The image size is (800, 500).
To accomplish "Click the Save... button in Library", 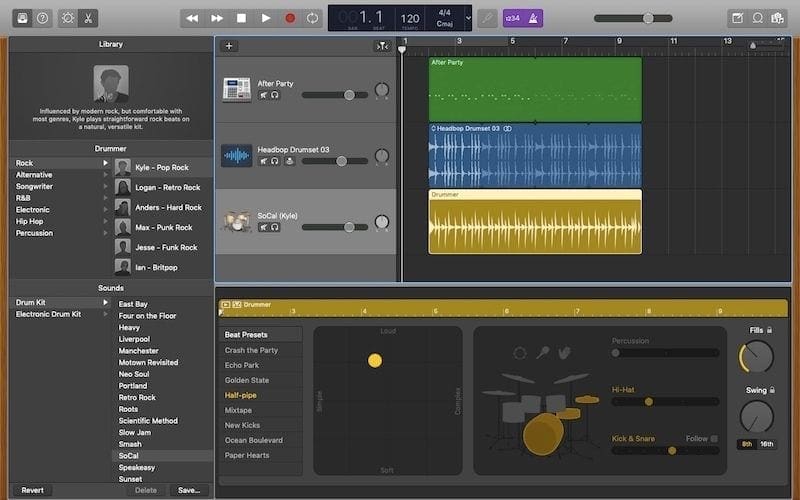I will [x=189, y=490].
